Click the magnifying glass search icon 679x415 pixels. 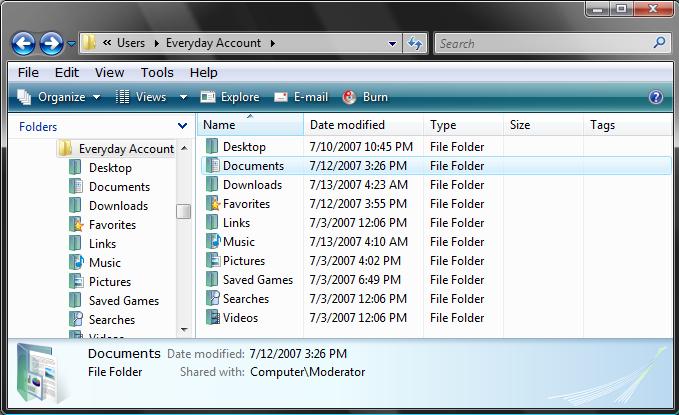coord(659,42)
